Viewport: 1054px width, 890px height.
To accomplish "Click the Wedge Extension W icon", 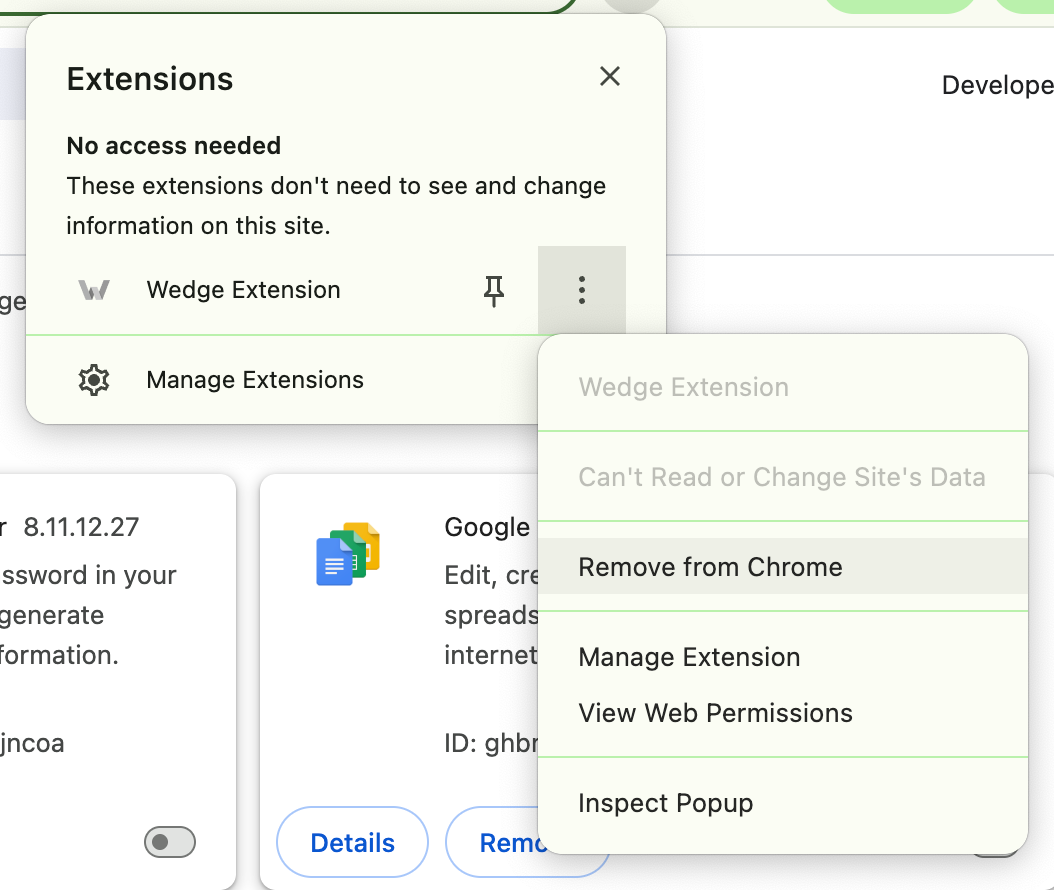I will pyautogui.click(x=94, y=290).
